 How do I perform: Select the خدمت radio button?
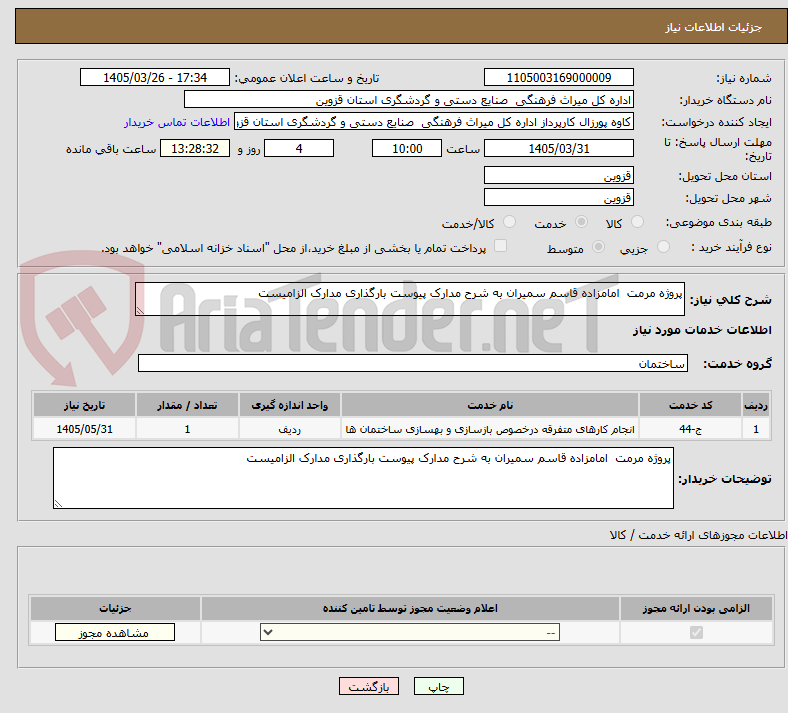point(581,222)
